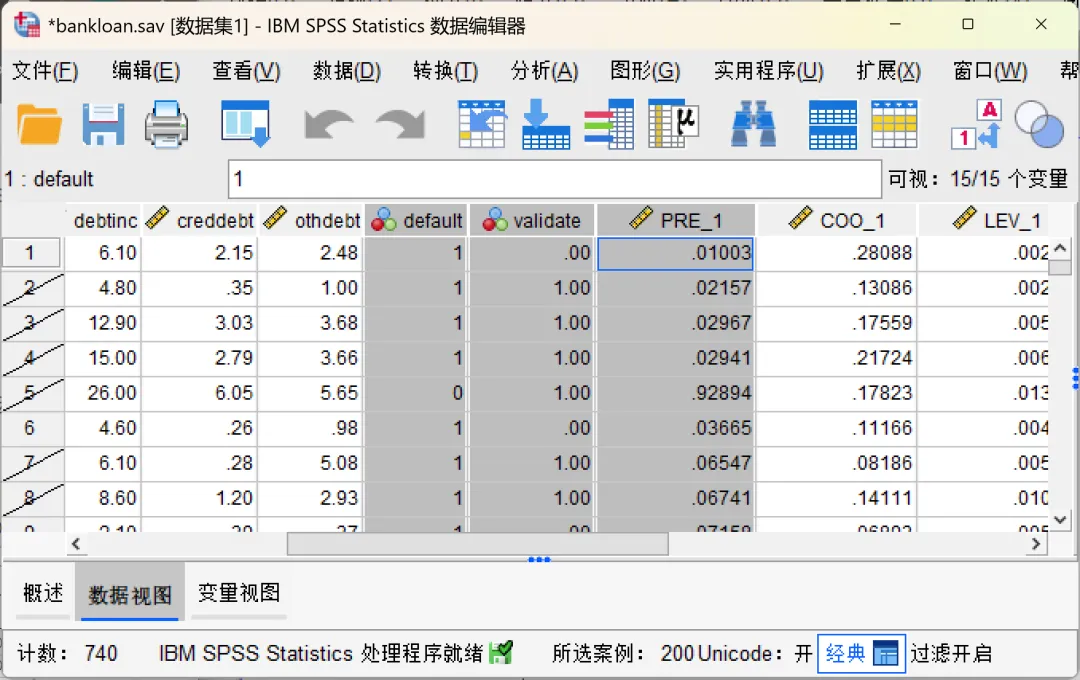Open the 编辑(E) menu
This screenshot has height=680, width=1080.
145,71
